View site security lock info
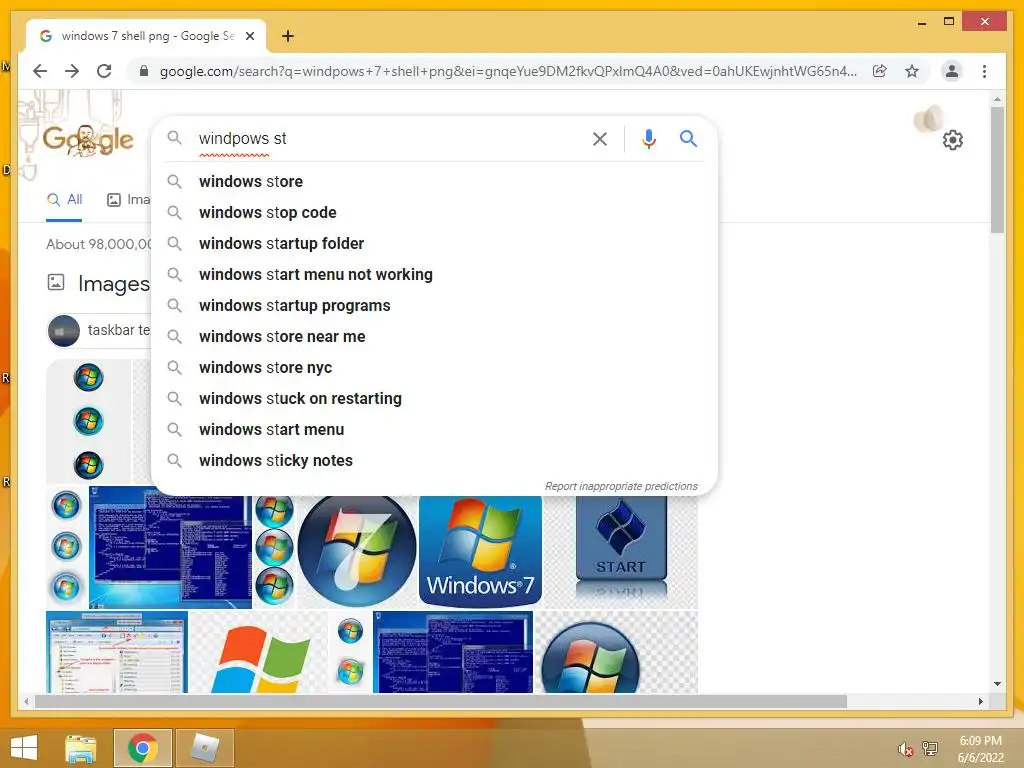 [x=144, y=71]
